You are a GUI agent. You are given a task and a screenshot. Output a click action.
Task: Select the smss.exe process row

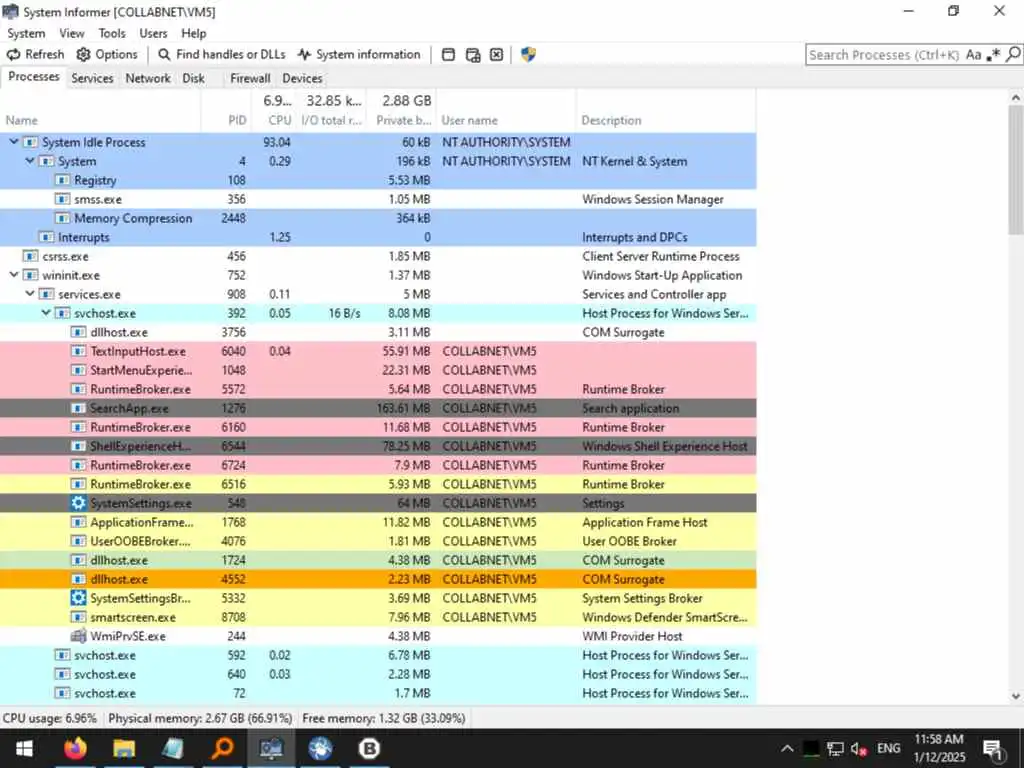point(378,199)
